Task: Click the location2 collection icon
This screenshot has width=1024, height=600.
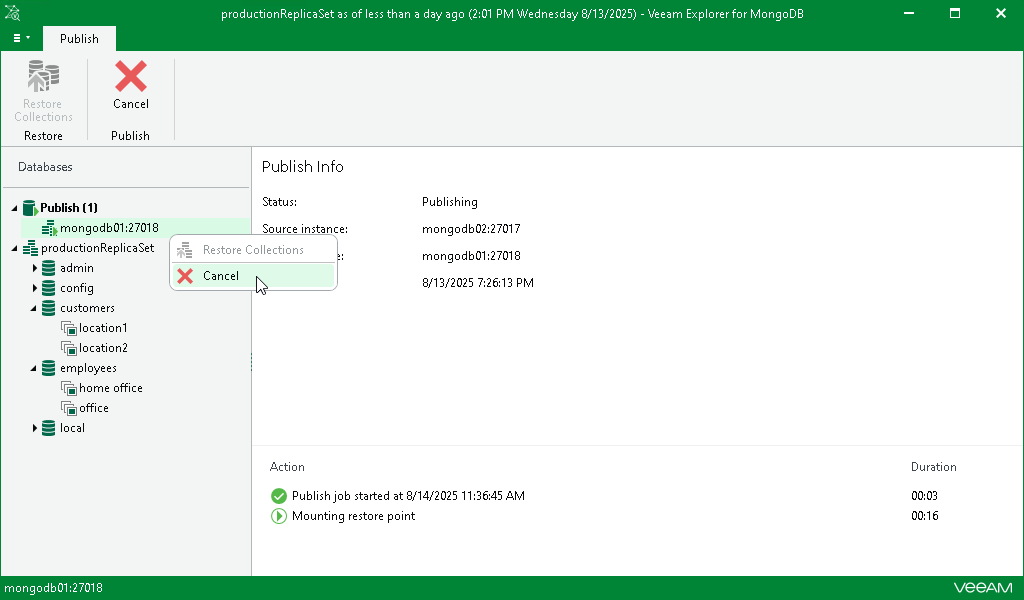Action: (x=69, y=349)
